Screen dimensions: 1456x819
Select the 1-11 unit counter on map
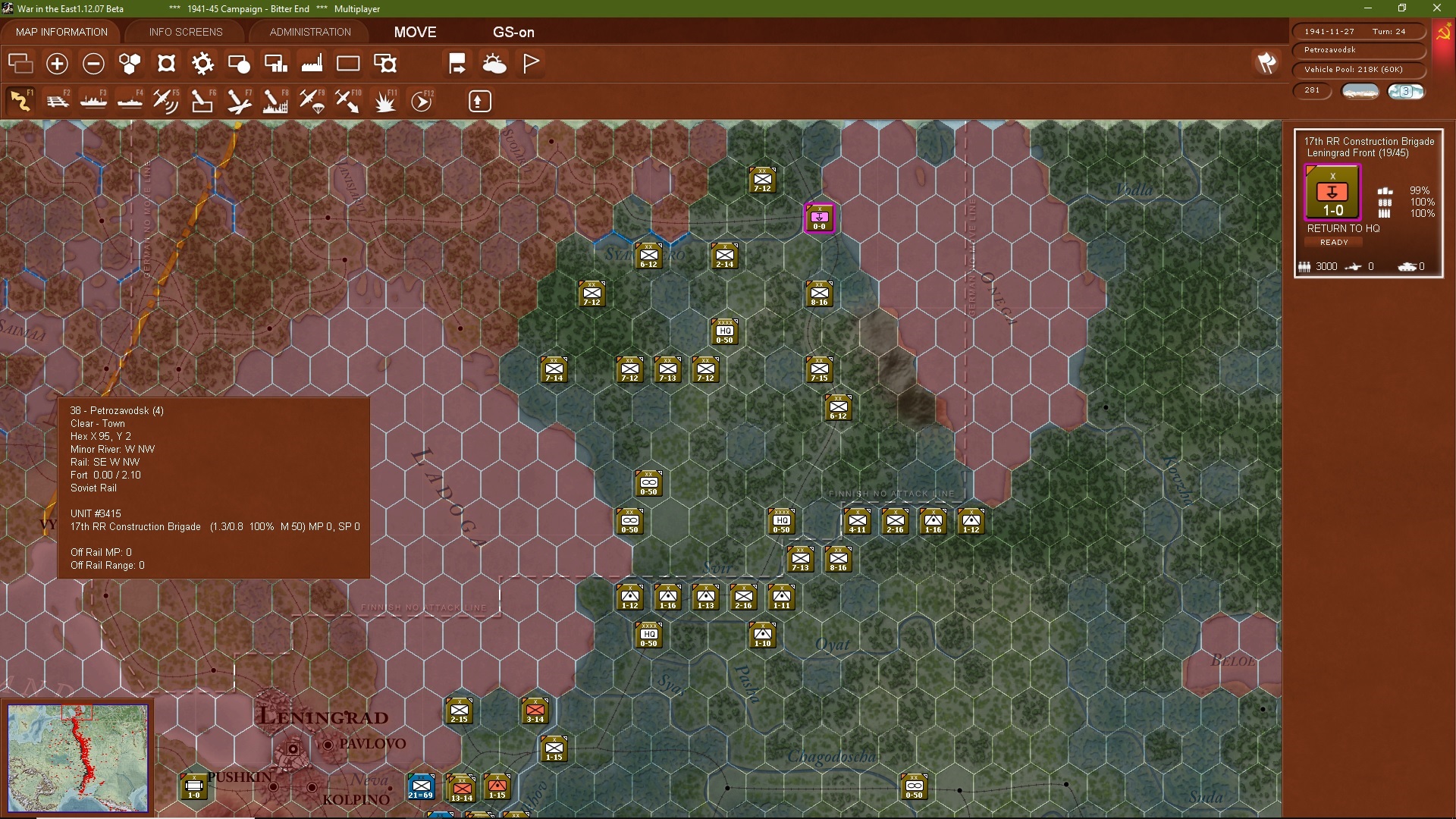tap(781, 597)
